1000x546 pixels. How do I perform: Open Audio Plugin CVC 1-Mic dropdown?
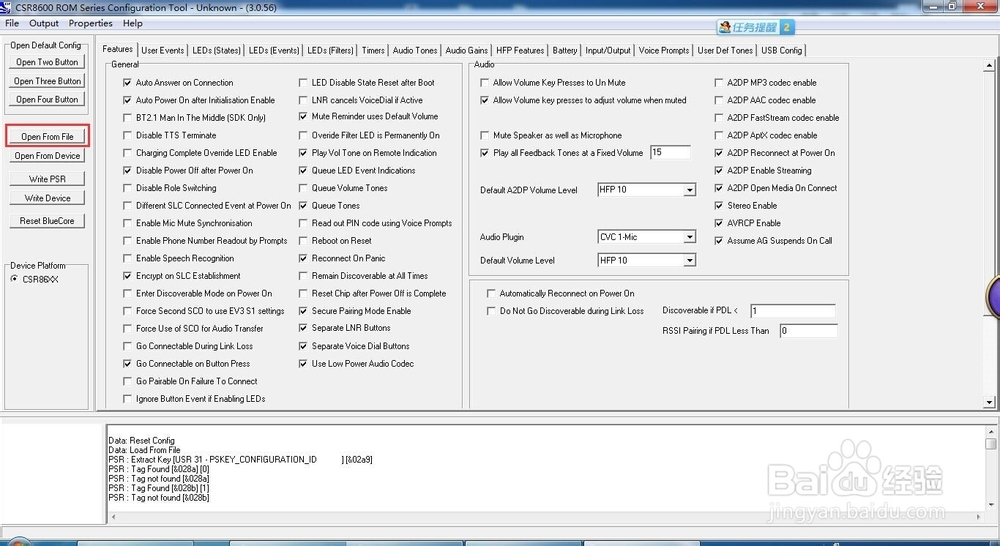tap(689, 237)
